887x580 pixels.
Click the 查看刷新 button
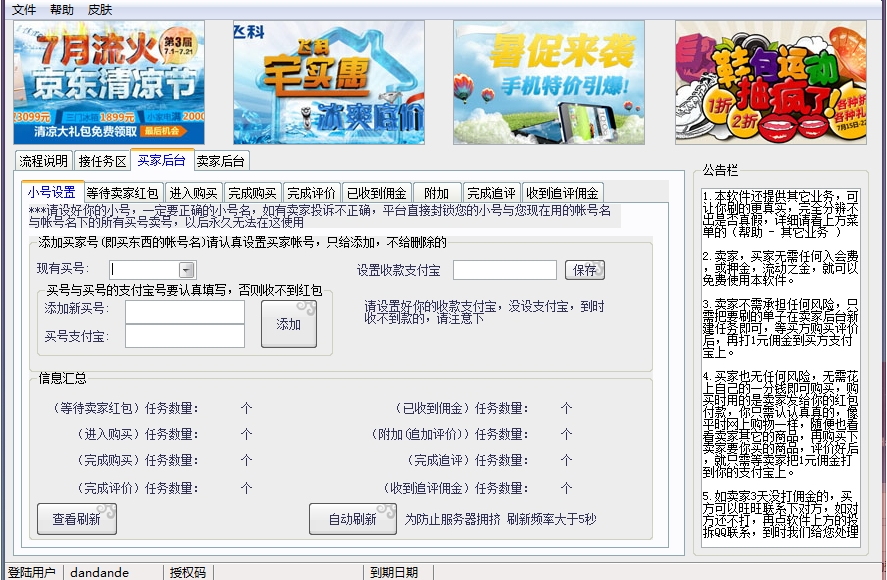[77, 519]
